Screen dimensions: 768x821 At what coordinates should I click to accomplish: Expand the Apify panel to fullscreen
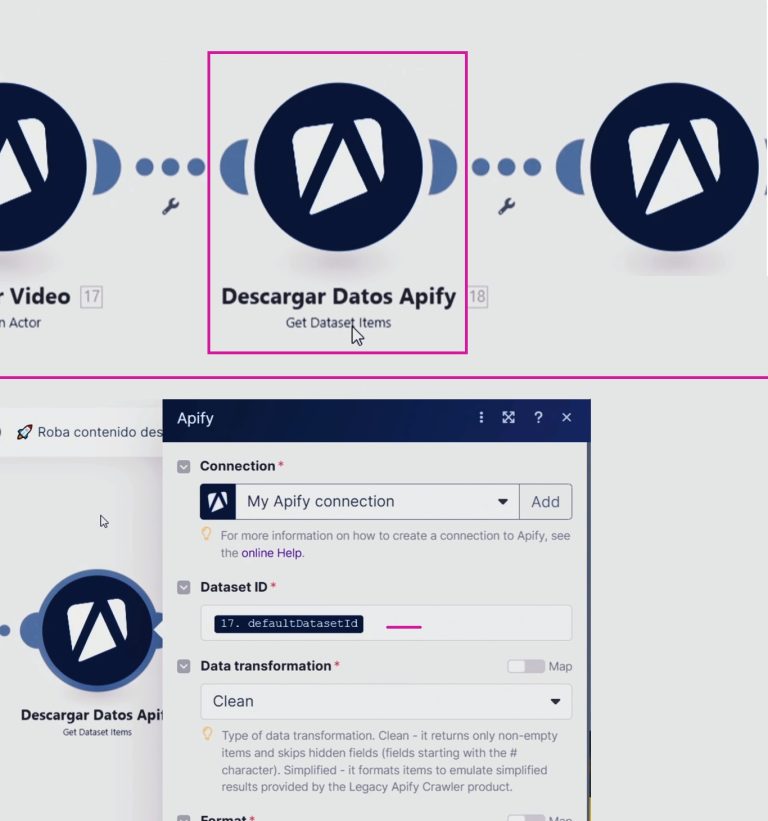(x=509, y=418)
